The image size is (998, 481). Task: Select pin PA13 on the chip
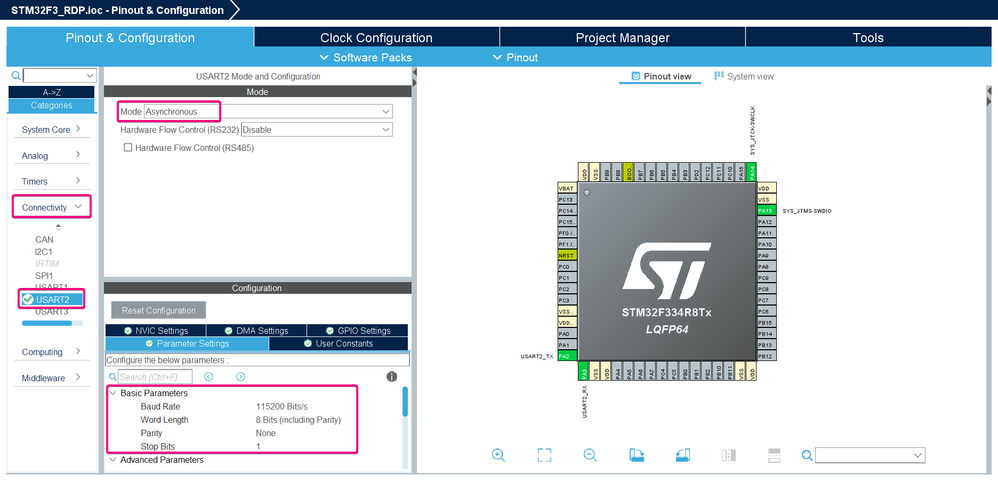[766, 210]
